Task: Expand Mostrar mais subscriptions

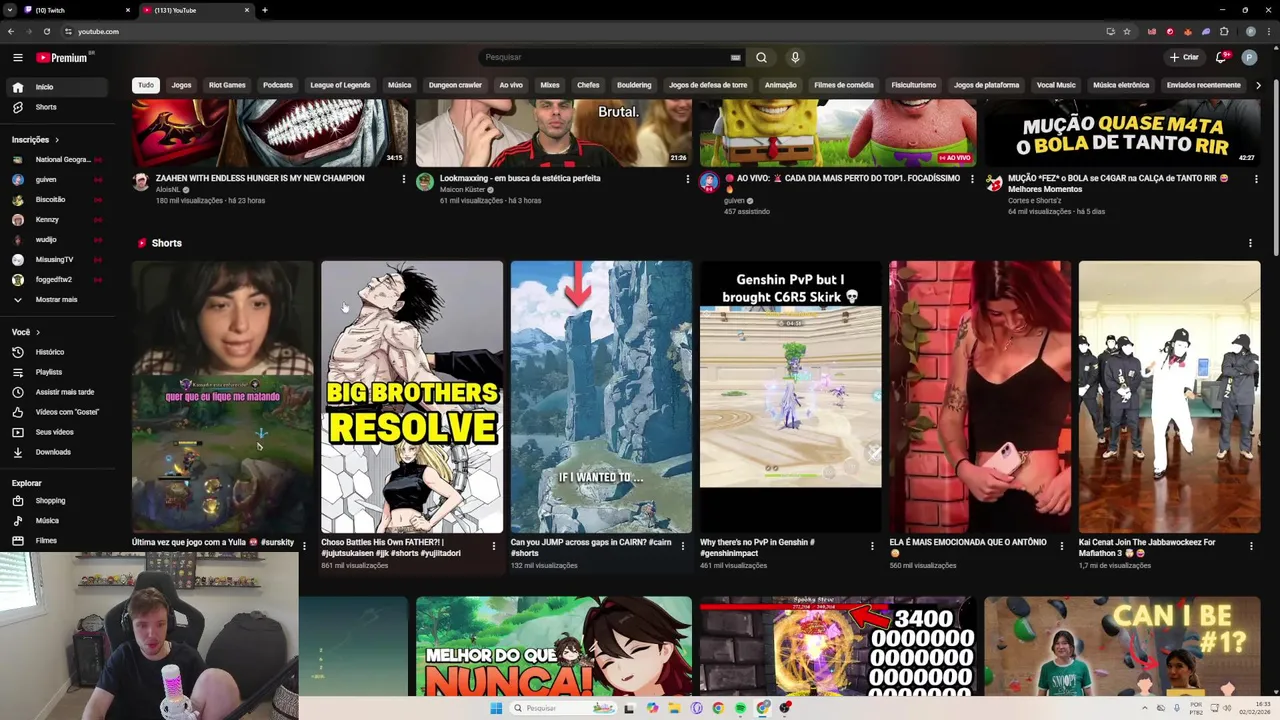Action: (x=55, y=299)
